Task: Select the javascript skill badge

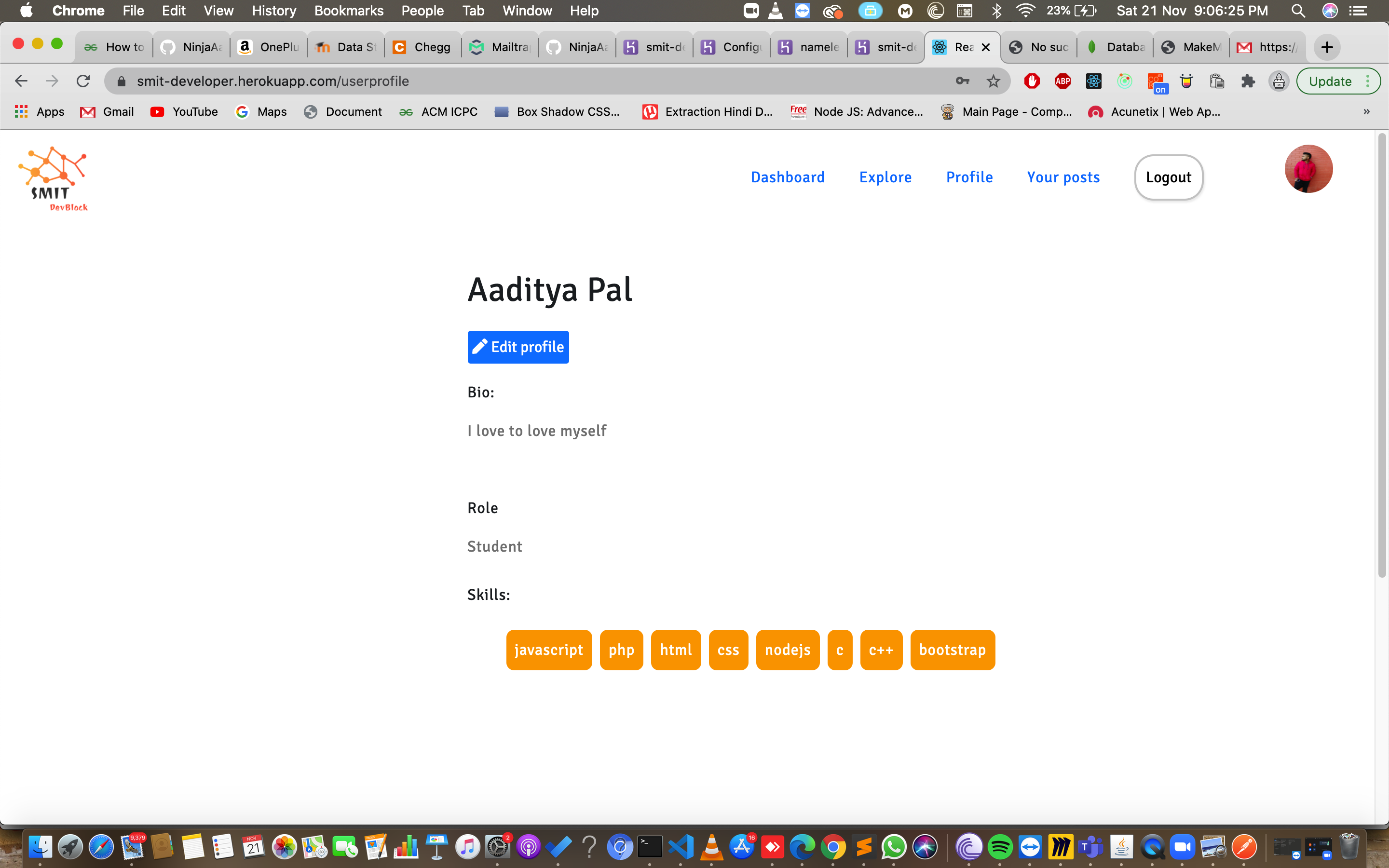Action: (548, 649)
